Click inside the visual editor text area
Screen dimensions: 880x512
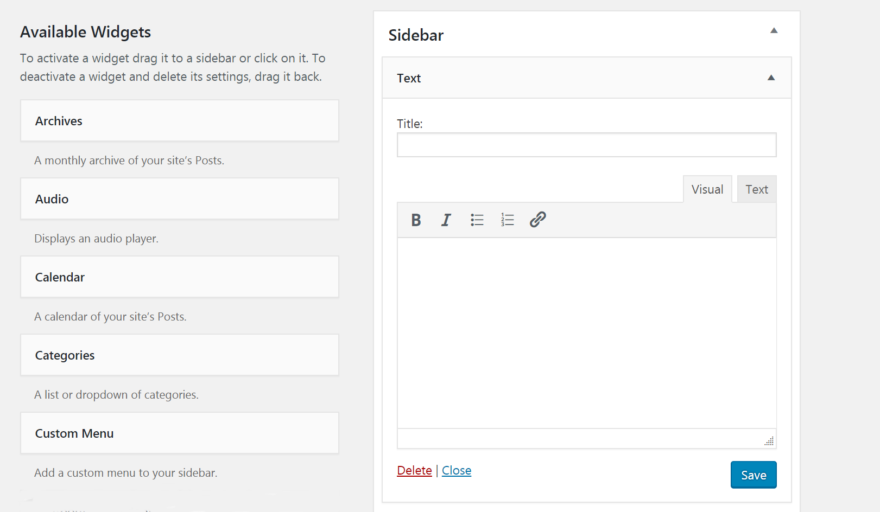(586, 332)
